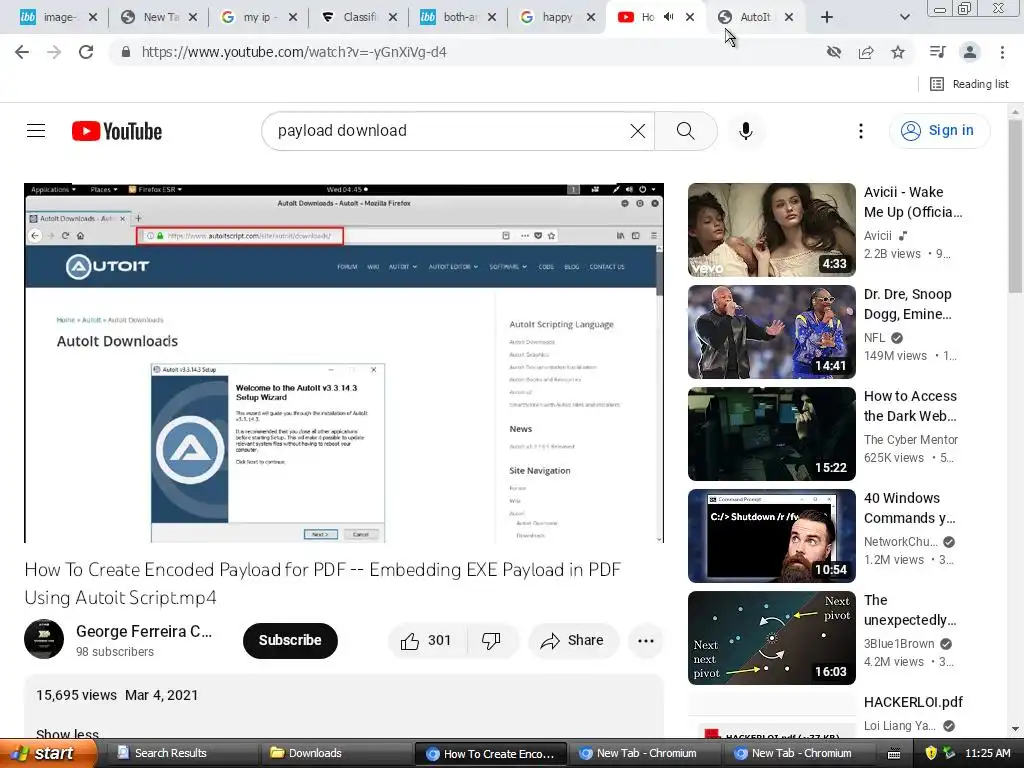Click the magnifier search button
The height and width of the screenshot is (768, 1024).
pyautogui.click(x=686, y=131)
